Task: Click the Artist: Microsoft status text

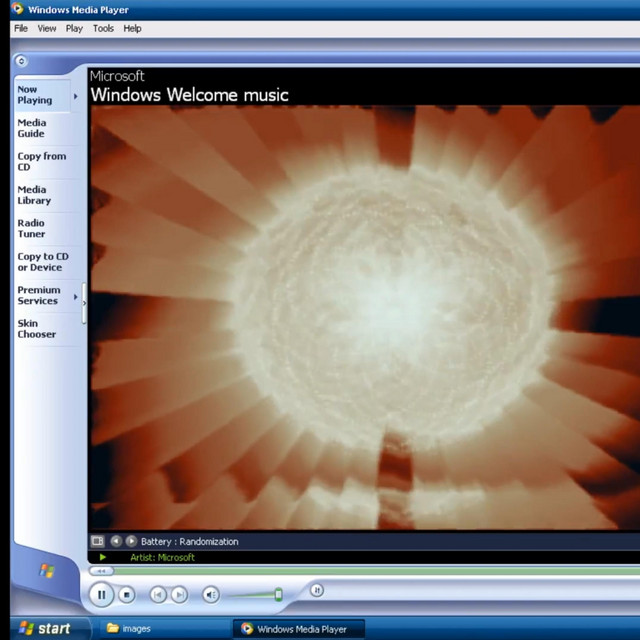Action: [x=162, y=558]
